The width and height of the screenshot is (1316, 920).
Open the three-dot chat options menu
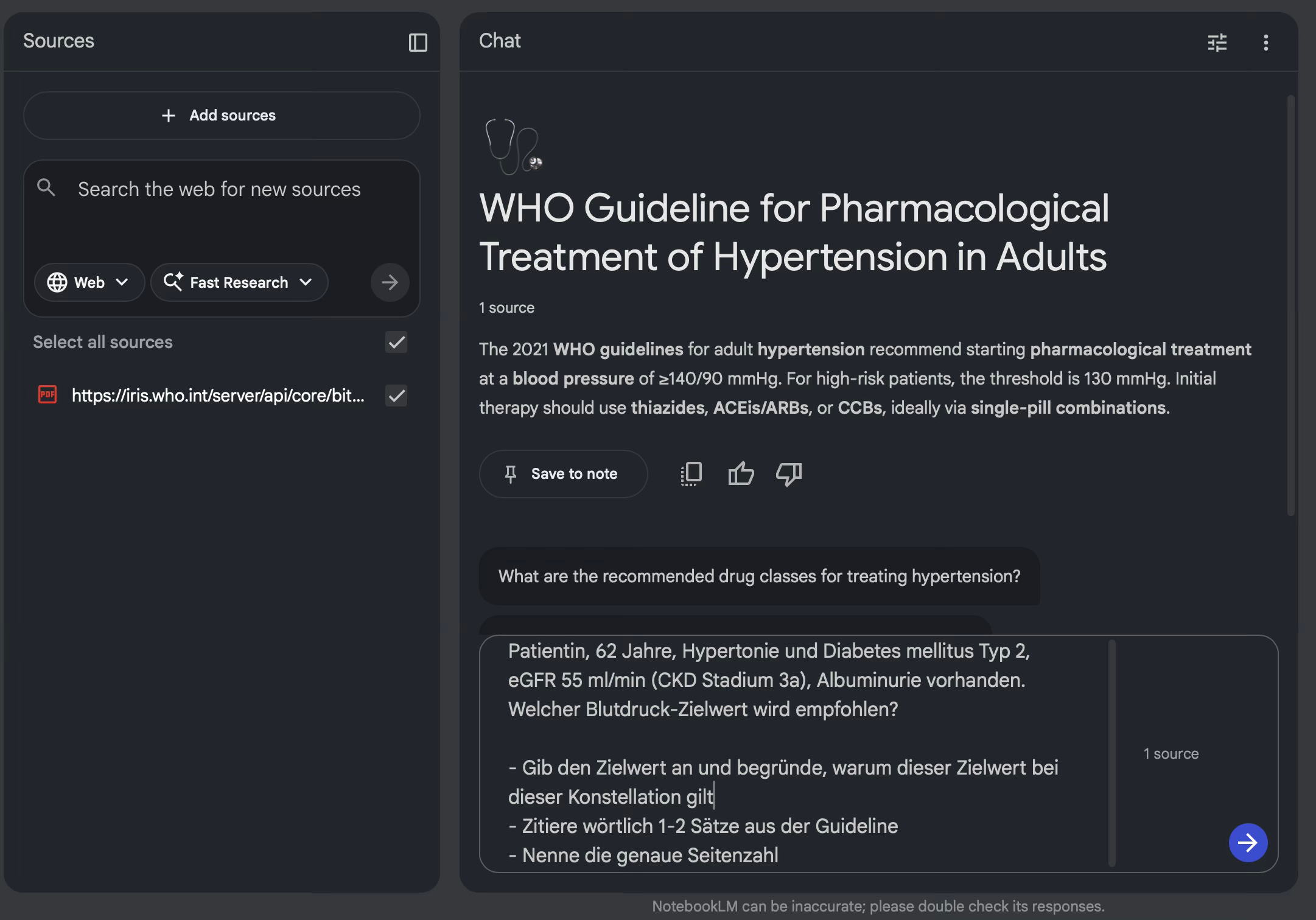pyautogui.click(x=1265, y=43)
